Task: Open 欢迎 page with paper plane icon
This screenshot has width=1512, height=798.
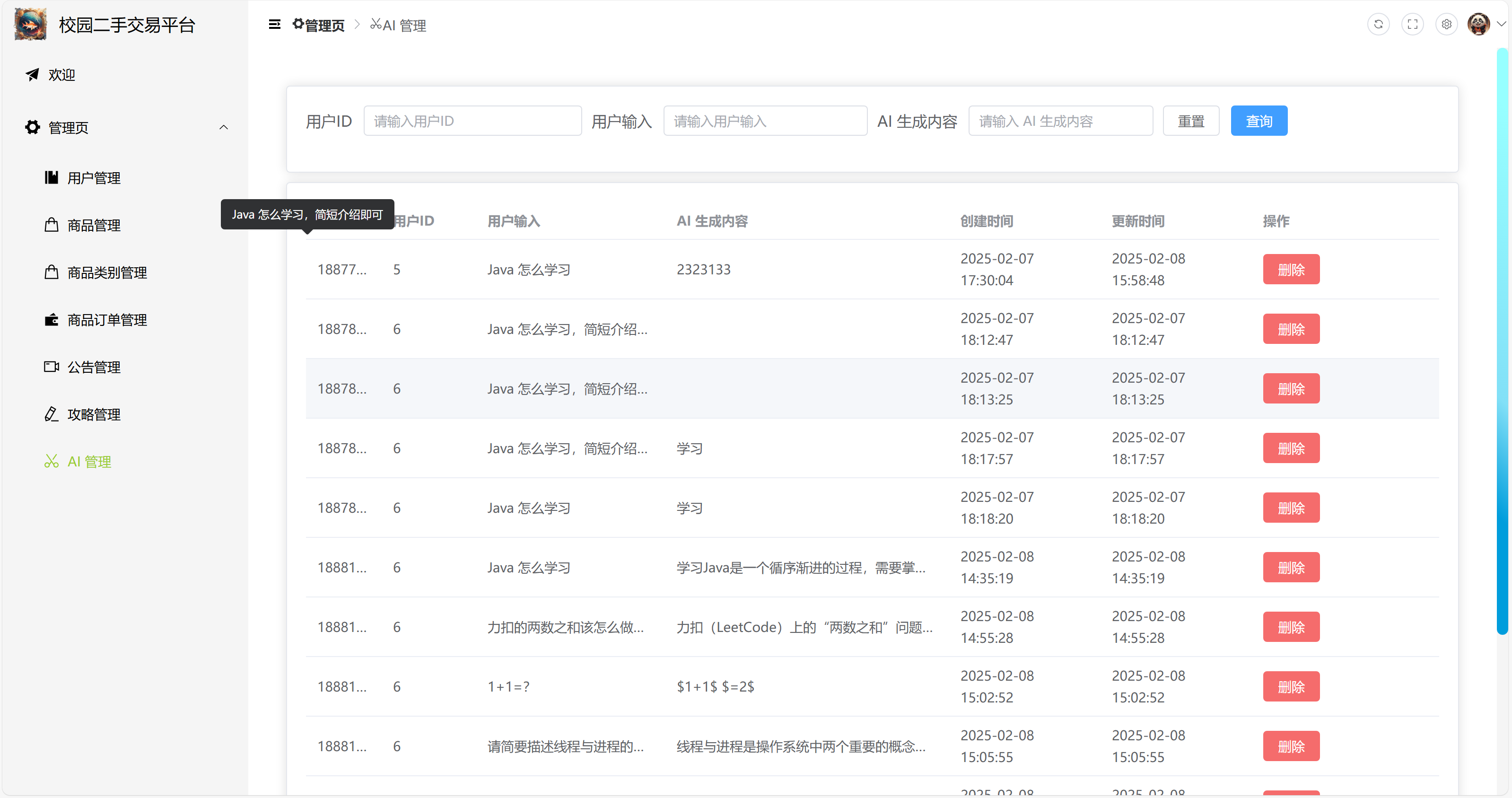Action: pyautogui.click(x=61, y=75)
